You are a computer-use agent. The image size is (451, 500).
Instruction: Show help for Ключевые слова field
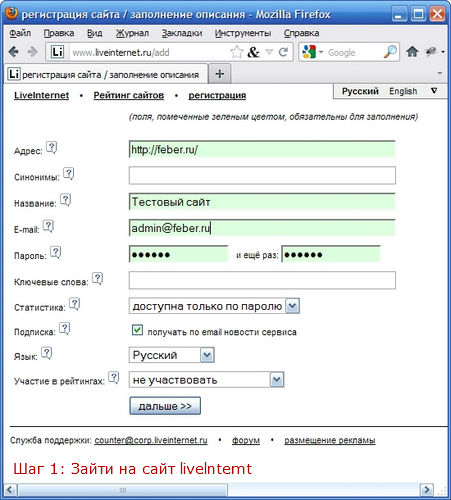point(97,278)
